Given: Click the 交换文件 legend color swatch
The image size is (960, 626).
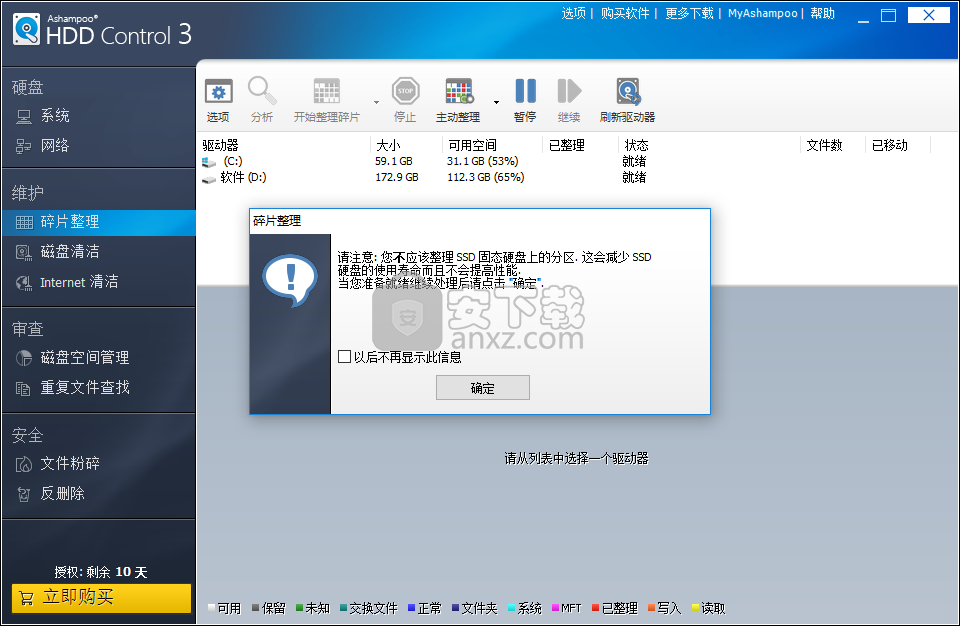Looking at the screenshot, I should click(x=343, y=608).
